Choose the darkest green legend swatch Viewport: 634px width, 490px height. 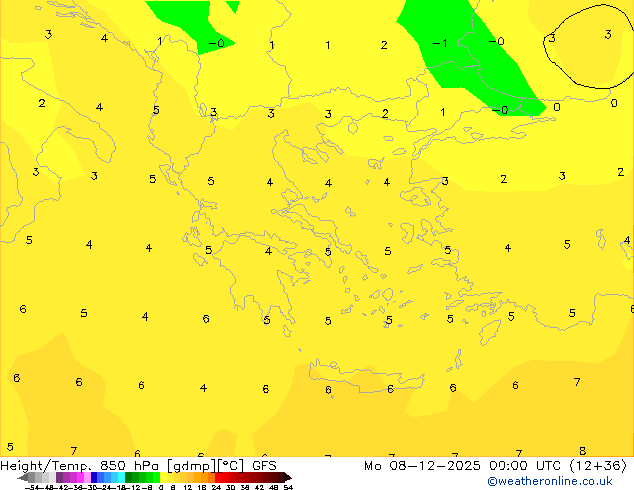[x=129, y=477]
